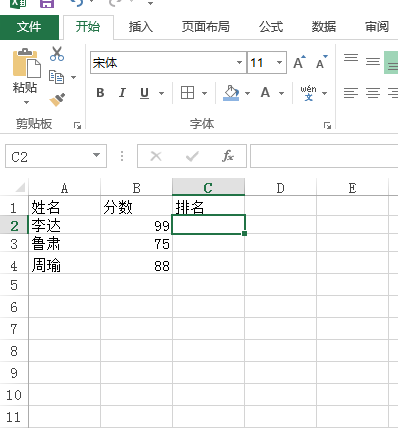Expand the phonetic guide dropdown arrow

(x=324, y=93)
